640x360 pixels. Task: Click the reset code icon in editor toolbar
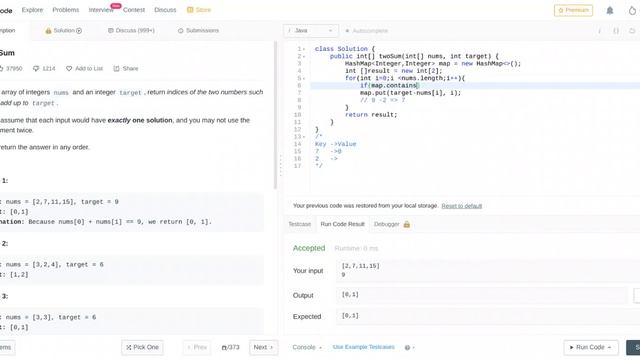point(632,31)
